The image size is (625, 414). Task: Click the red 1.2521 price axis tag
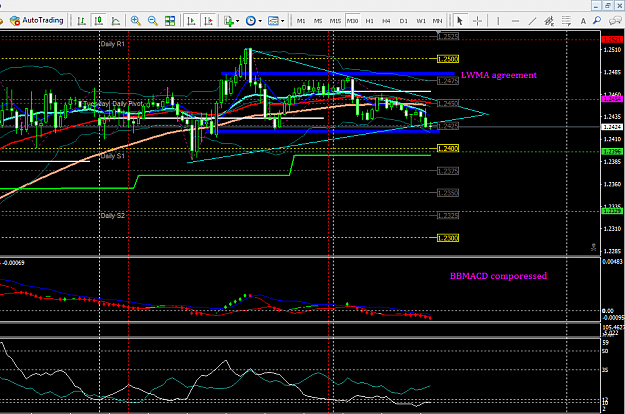pos(612,39)
